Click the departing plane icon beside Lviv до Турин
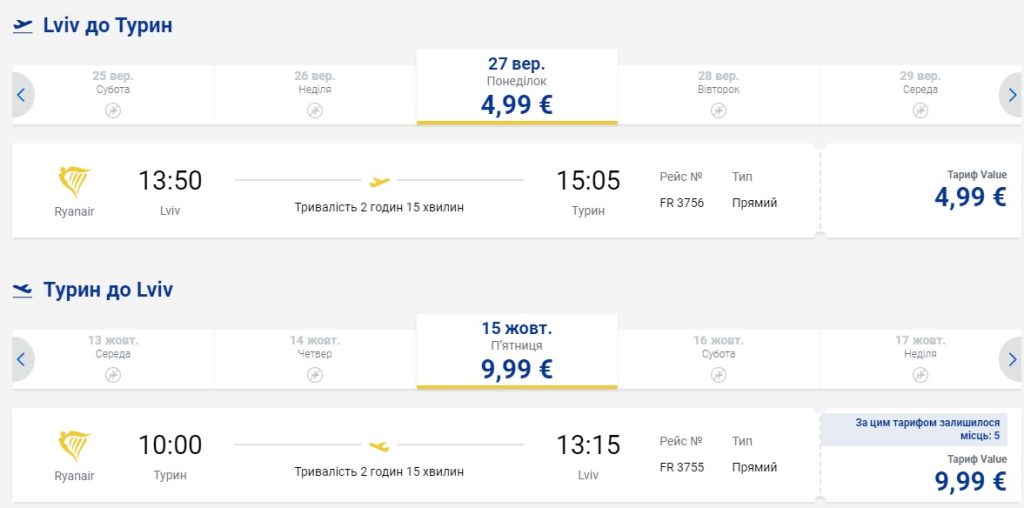 (x=23, y=27)
